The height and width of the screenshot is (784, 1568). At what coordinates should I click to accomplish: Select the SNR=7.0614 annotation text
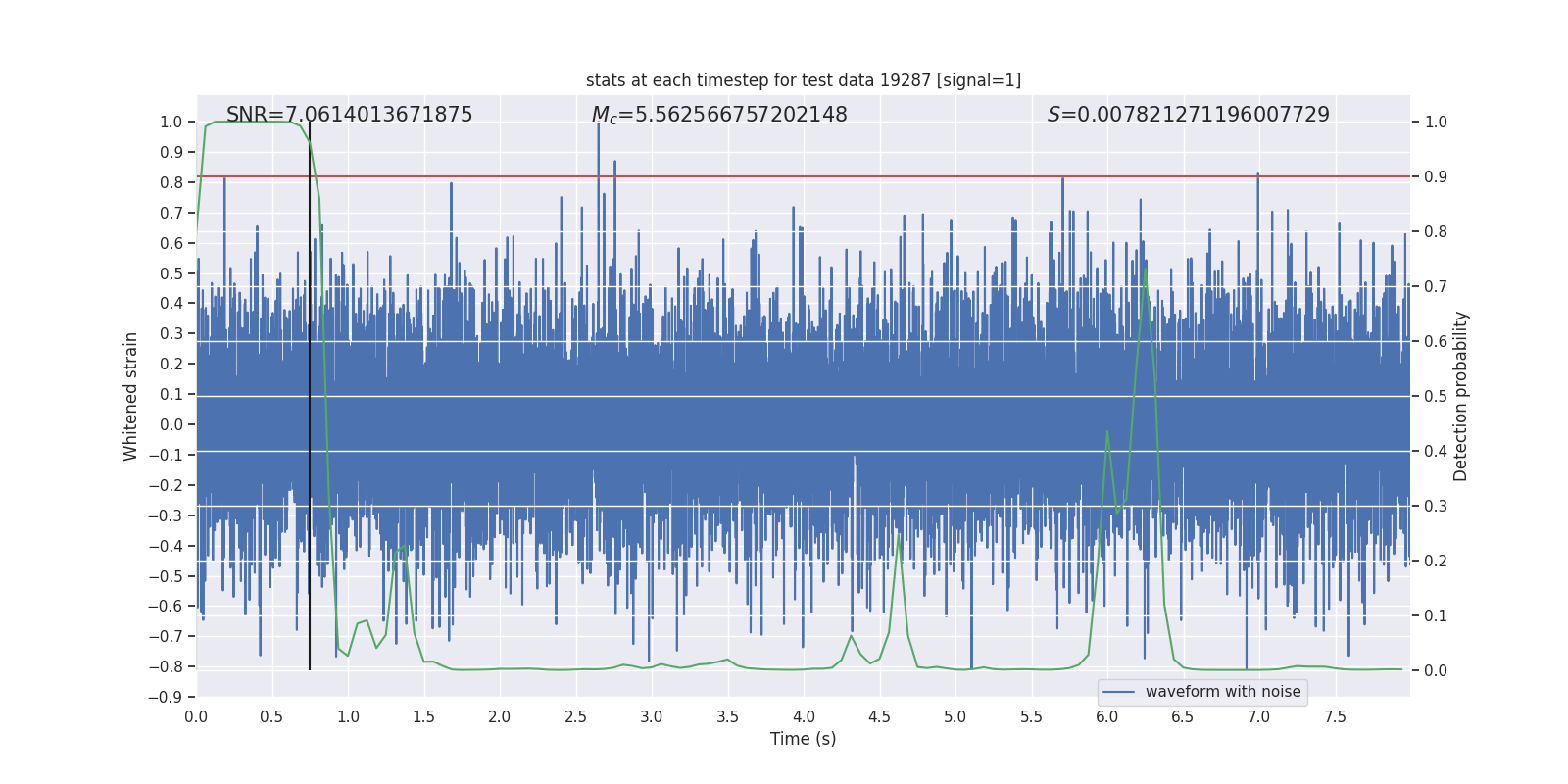tap(349, 115)
